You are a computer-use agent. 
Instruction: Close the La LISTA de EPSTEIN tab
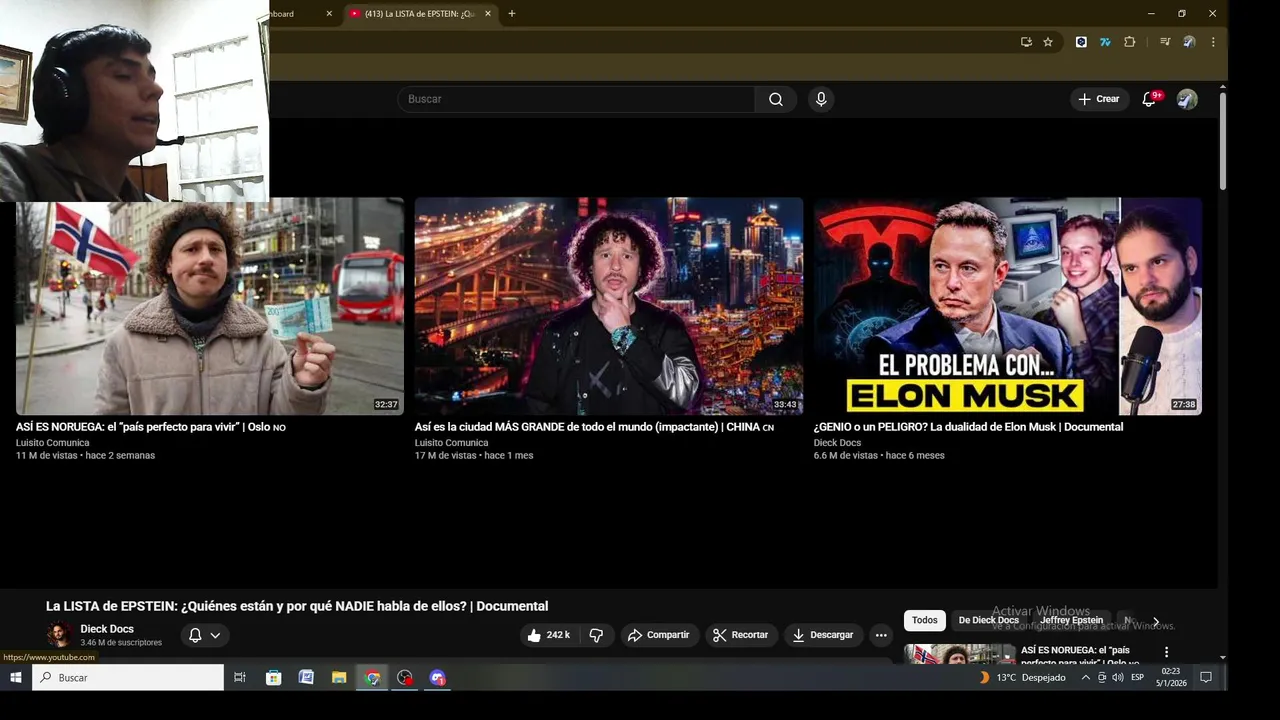pyautogui.click(x=488, y=14)
